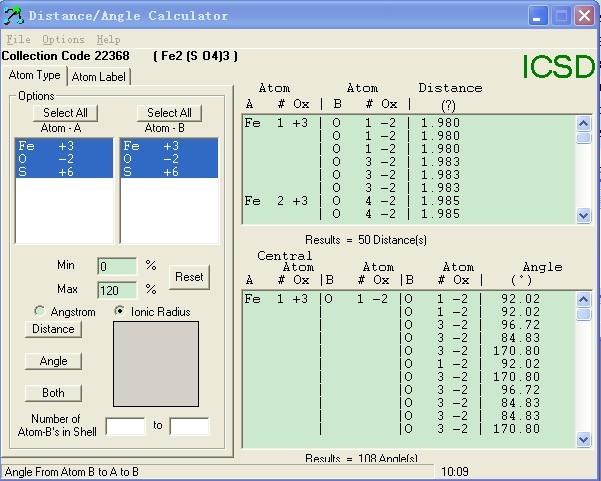Viewport: 601px width, 481px height.
Task: Select O -2 in Atom - B list
Action: (169, 159)
